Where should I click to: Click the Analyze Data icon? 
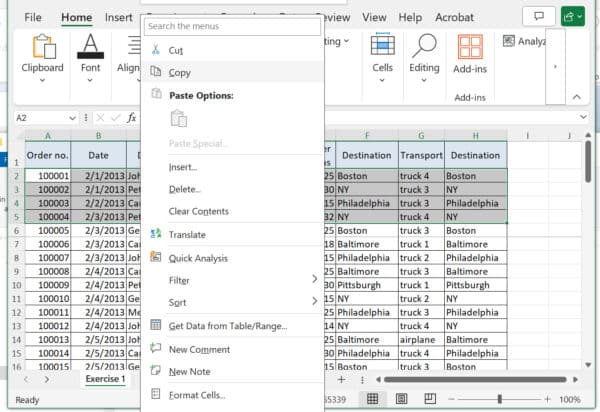[509, 41]
